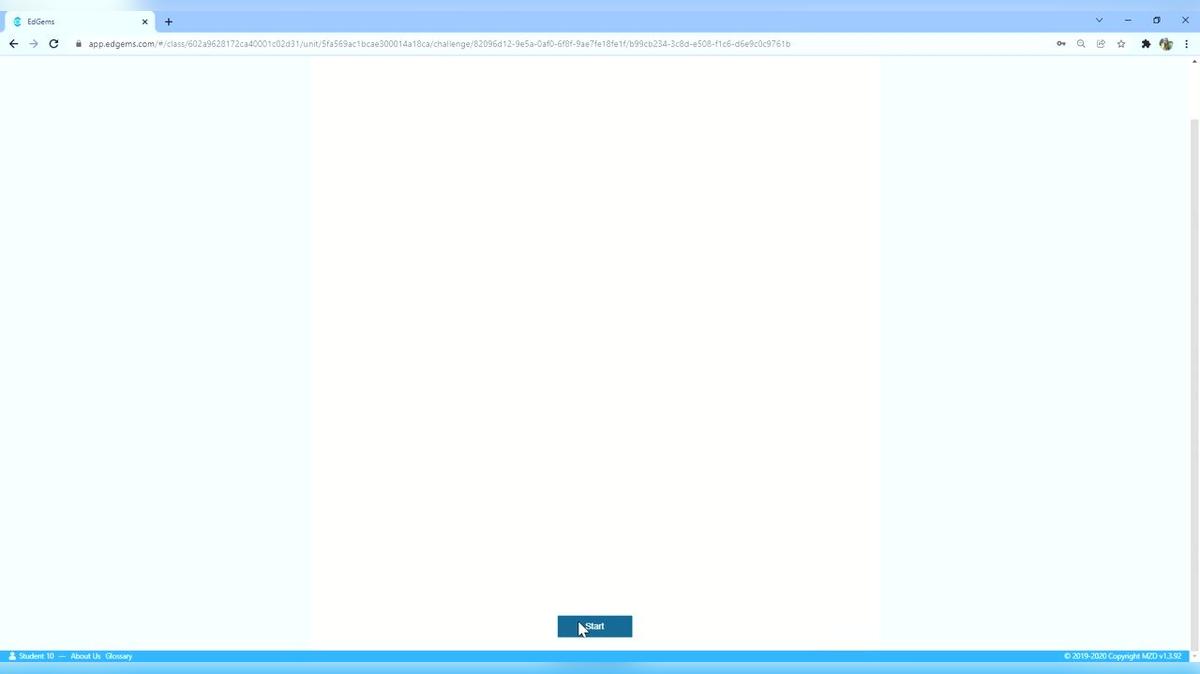
Task: Expand the tab search chevron
Action: pyautogui.click(x=1099, y=20)
